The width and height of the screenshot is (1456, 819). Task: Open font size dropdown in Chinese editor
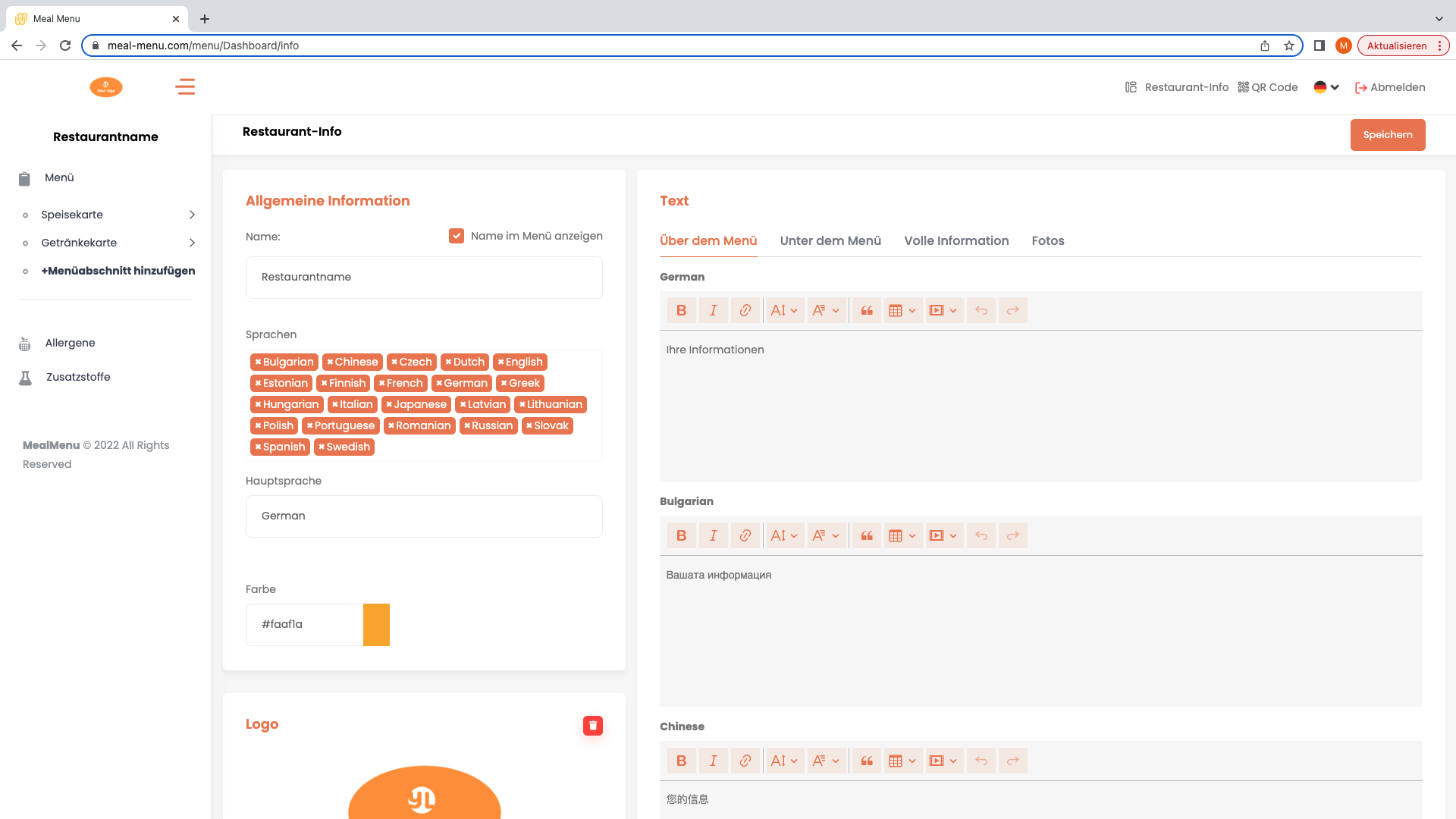(x=784, y=761)
